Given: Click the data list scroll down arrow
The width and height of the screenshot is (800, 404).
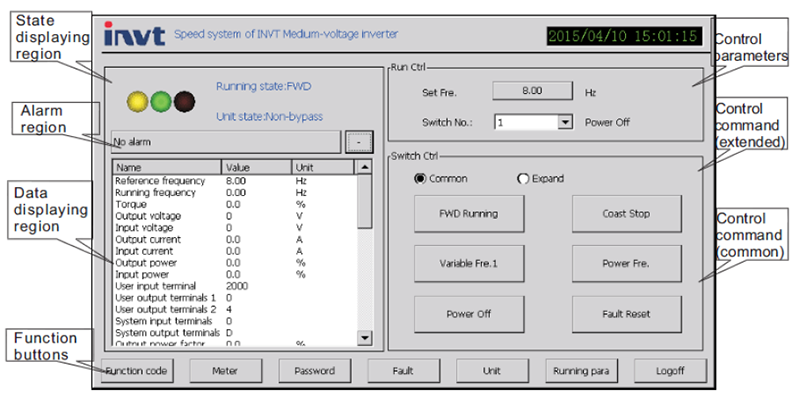Looking at the screenshot, I should pos(365,338).
